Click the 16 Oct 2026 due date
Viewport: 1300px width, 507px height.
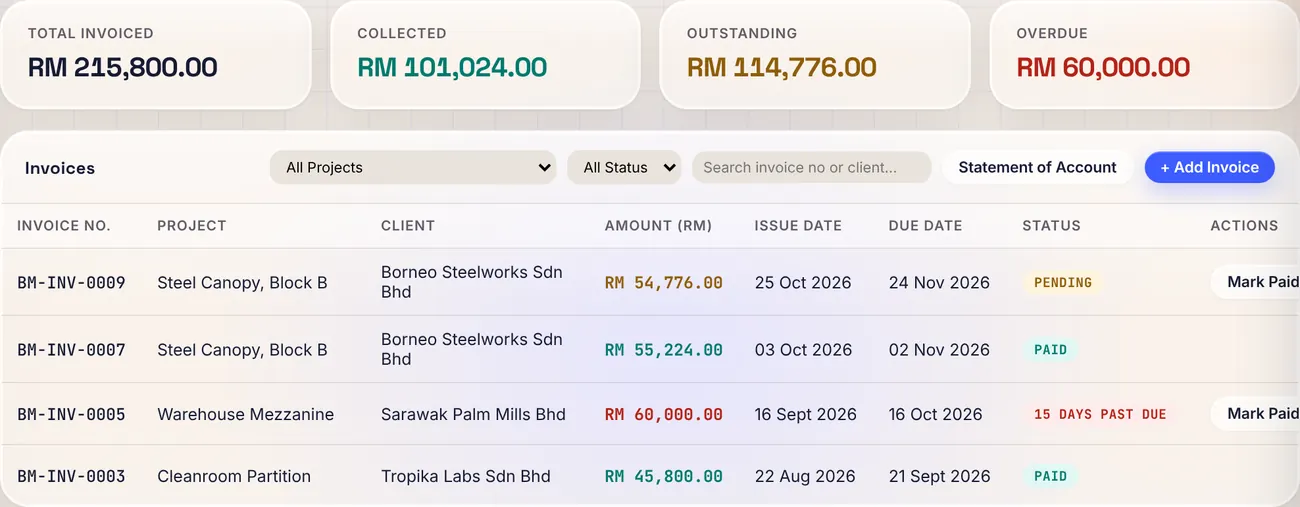point(936,414)
